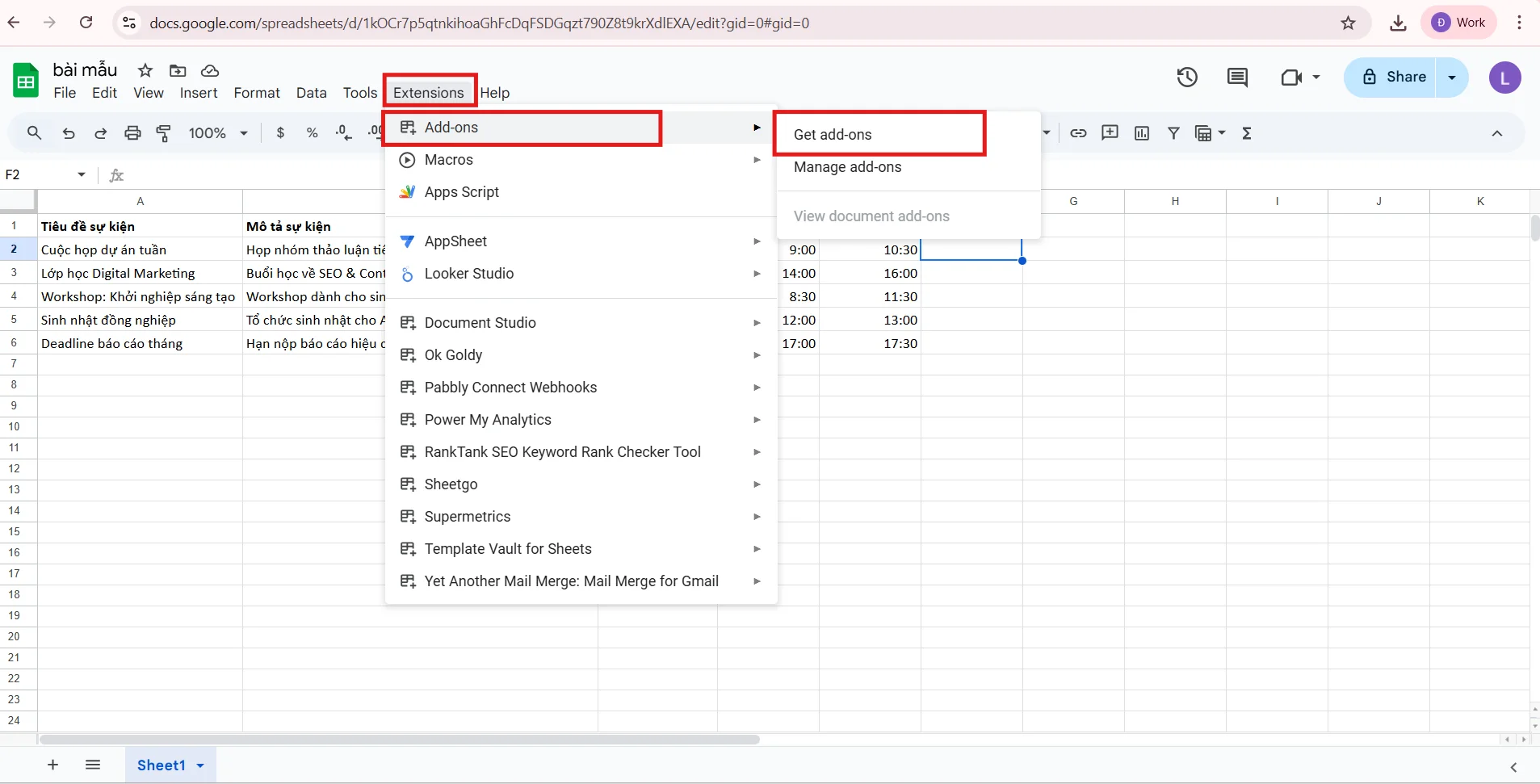Open the Insert menu

pos(199,93)
